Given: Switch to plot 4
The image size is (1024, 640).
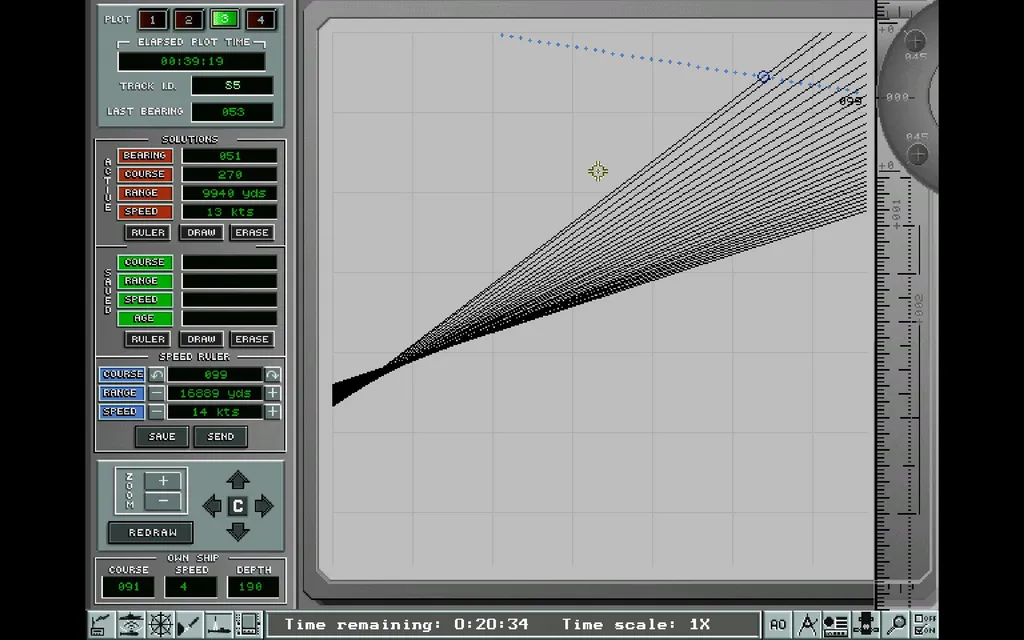Looking at the screenshot, I should [x=260, y=19].
